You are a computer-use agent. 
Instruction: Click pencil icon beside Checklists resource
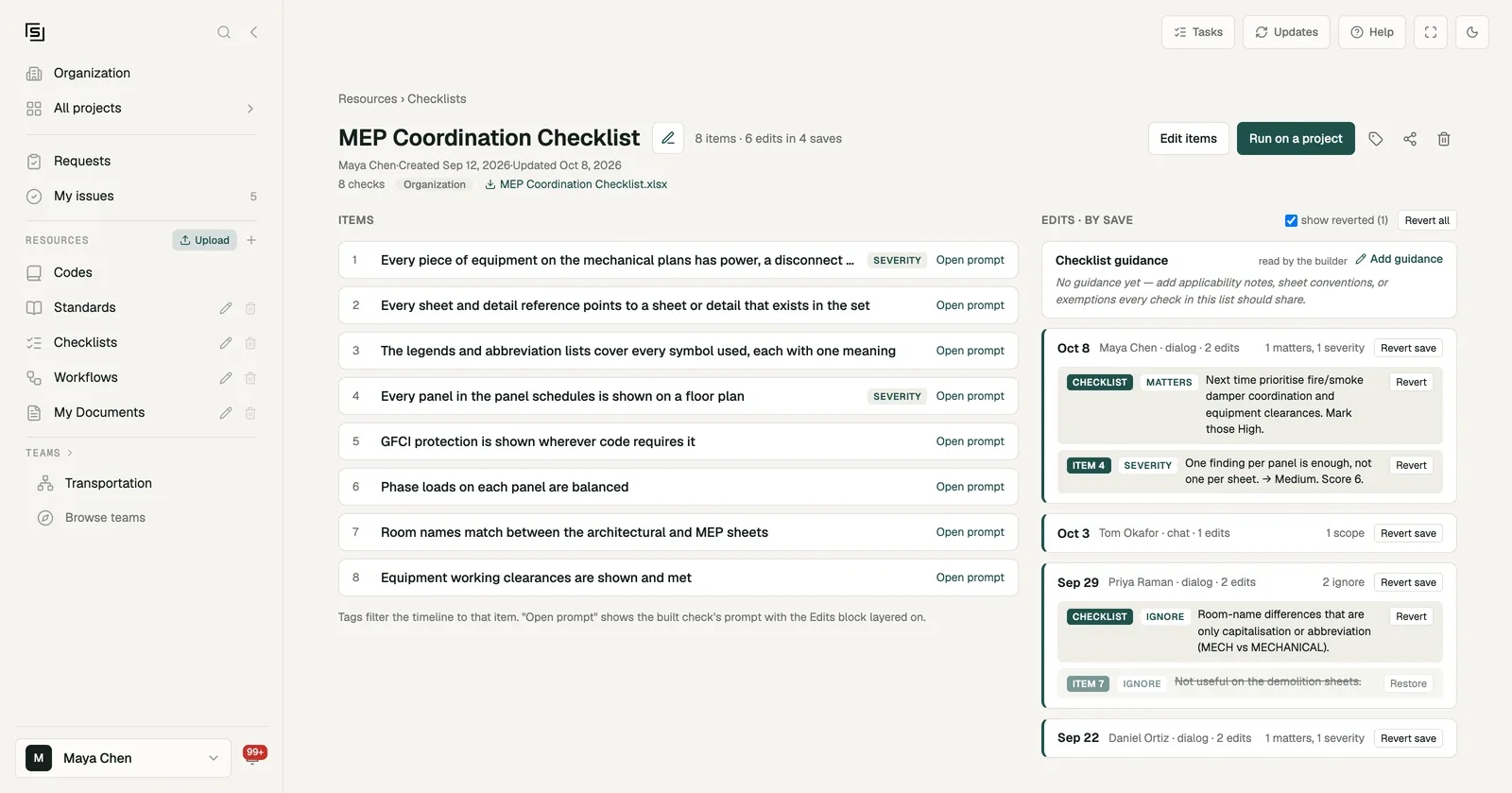pos(226,343)
